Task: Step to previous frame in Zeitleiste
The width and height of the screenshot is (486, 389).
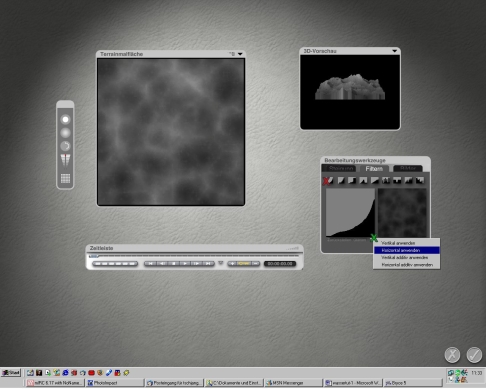Action: pos(162,263)
